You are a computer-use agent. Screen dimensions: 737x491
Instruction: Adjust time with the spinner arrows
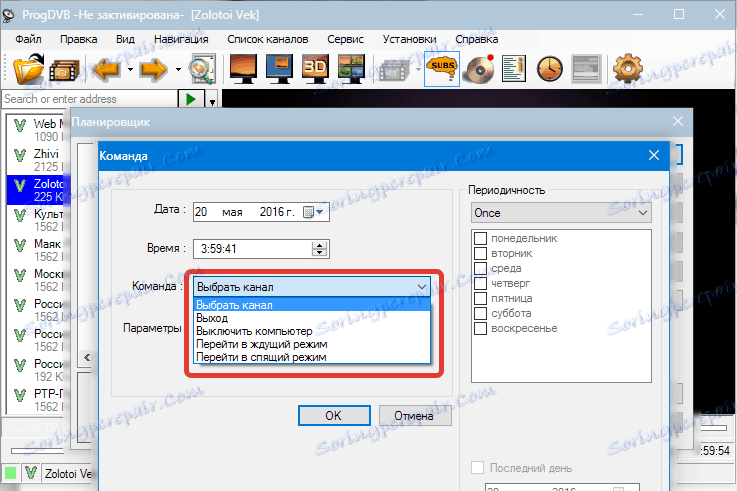point(320,249)
